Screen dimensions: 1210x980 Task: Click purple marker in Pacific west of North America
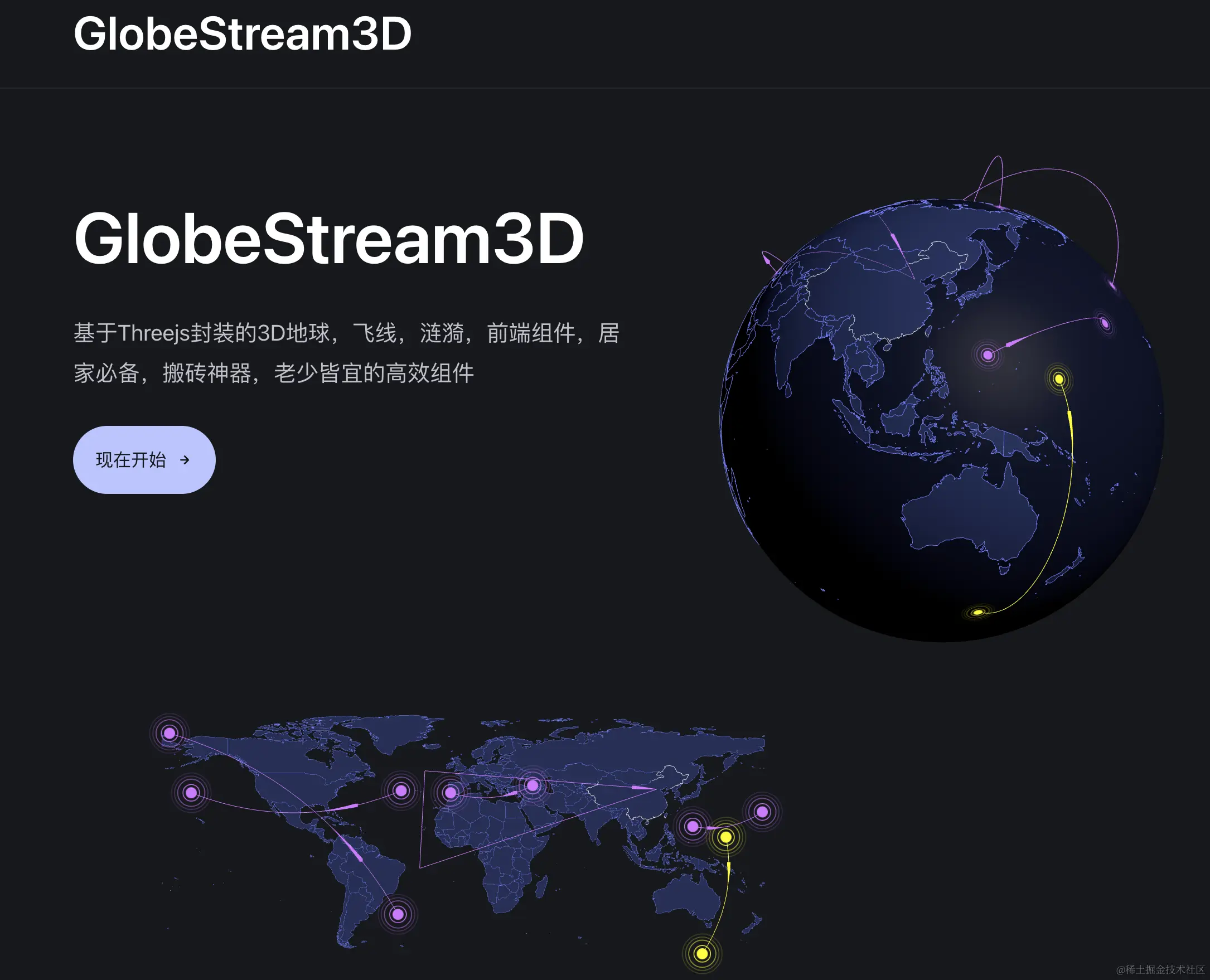191,793
